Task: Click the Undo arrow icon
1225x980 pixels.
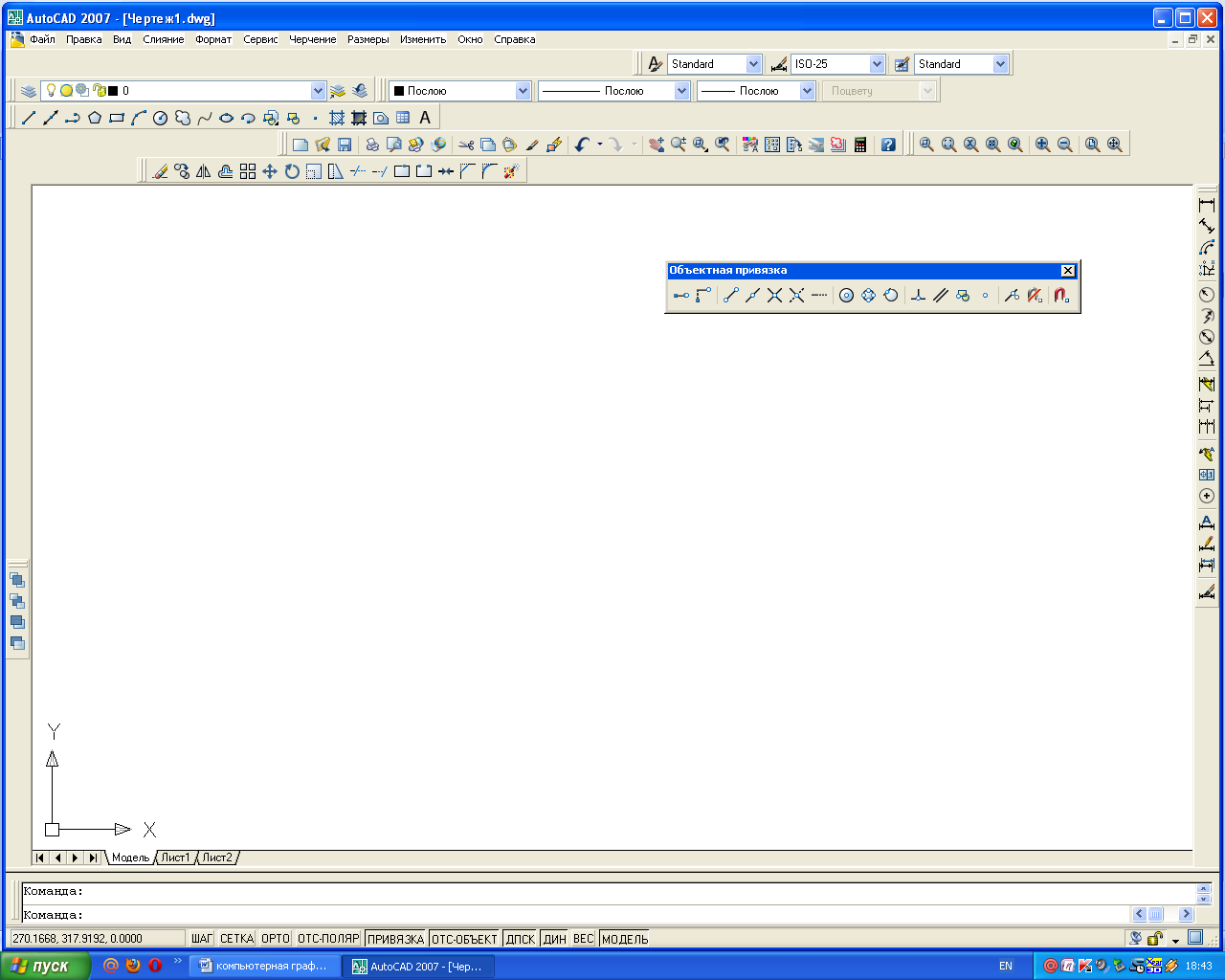Action: [582, 145]
